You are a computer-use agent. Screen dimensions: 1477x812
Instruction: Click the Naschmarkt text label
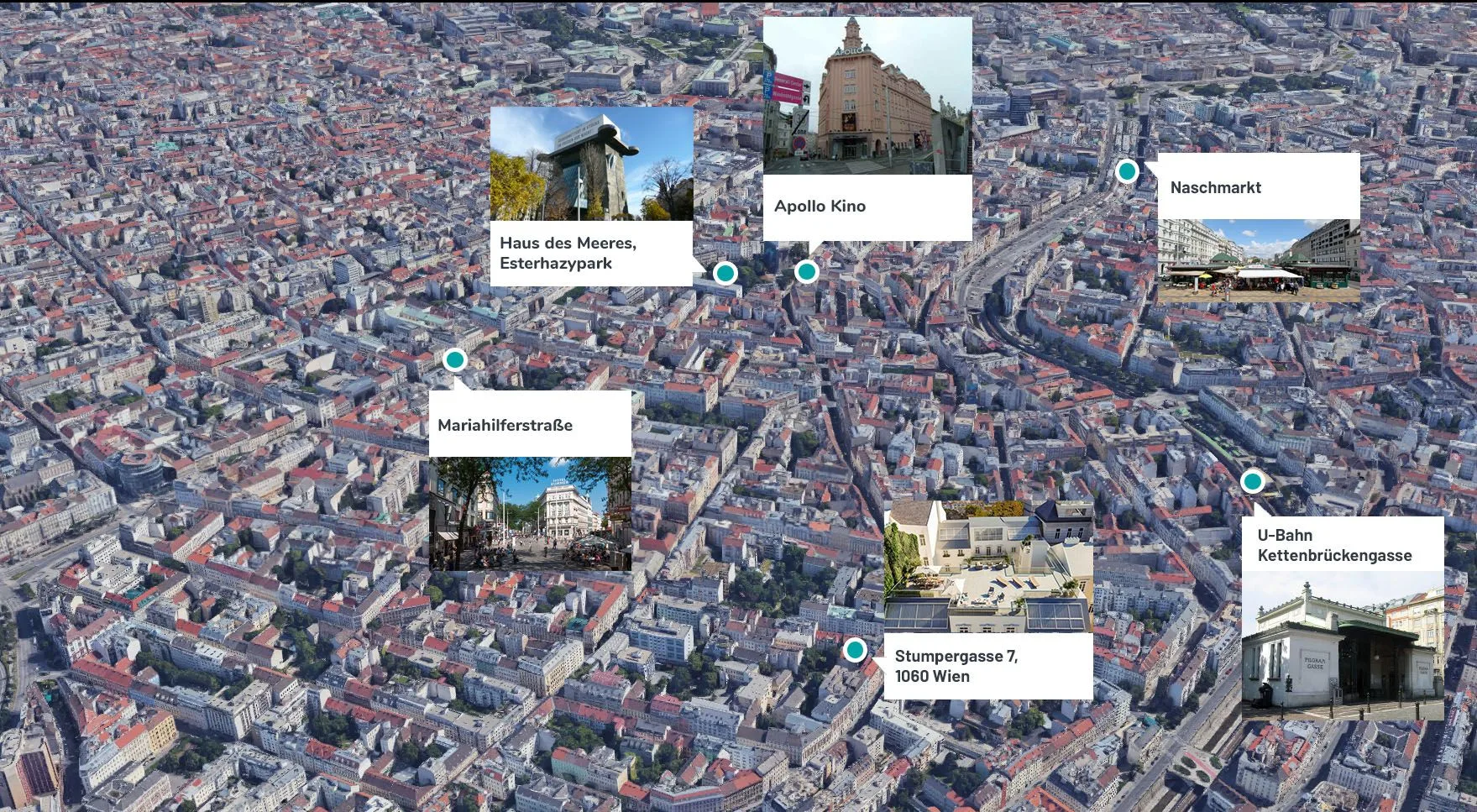pos(1215,188)
